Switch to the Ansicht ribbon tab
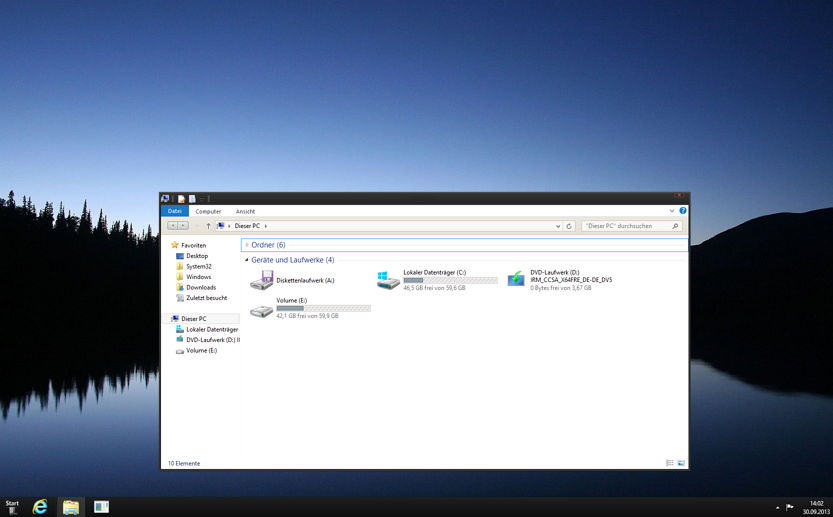 [x=245, y=211]
